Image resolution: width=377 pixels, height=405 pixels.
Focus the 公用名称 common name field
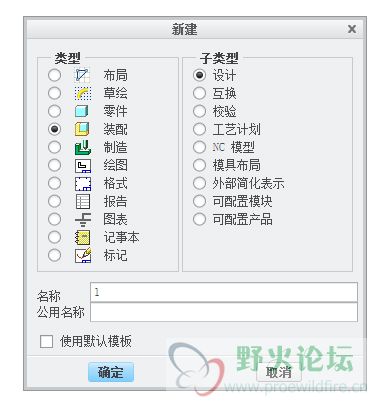tap(224, 312)
